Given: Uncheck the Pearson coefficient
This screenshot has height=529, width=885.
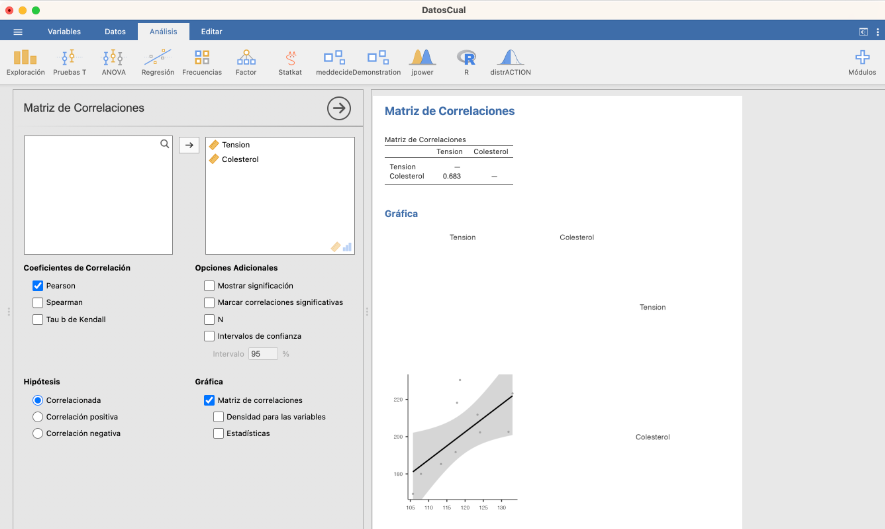Looking at the screenshot, I should [x=38, y=286].
